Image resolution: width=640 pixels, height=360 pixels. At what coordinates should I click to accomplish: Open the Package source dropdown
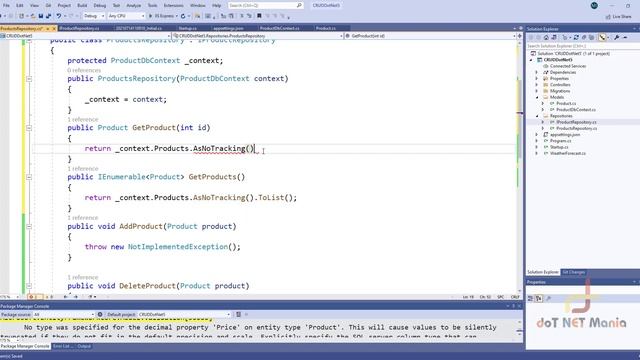coord(63,315)
